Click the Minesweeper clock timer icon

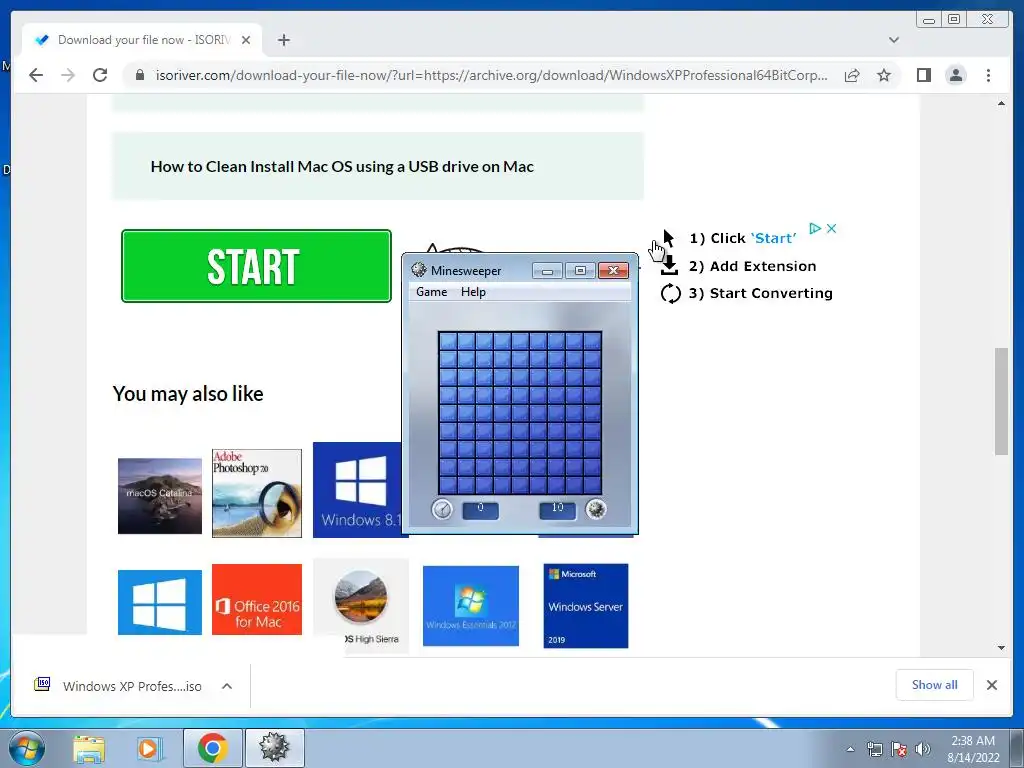coord(442,509)
